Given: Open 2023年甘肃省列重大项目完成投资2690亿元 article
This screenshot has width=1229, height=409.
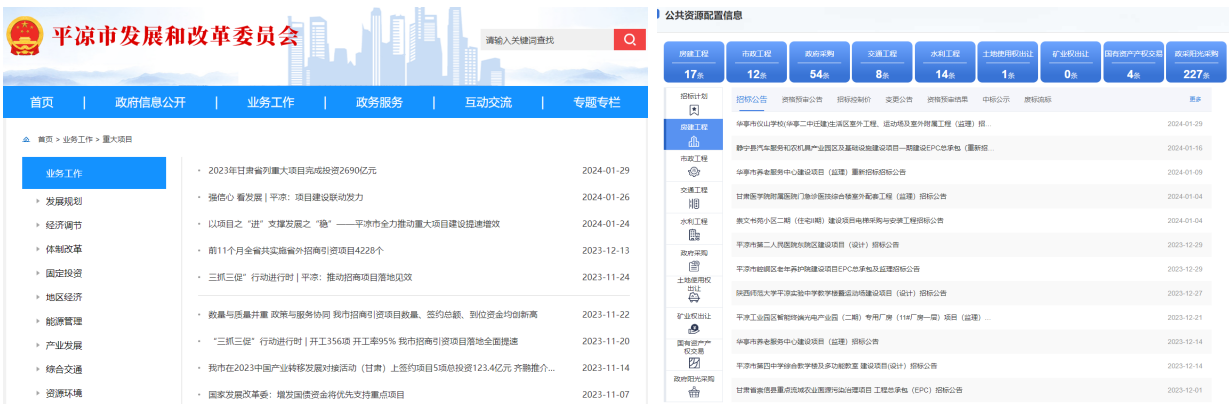Looking at the screenshot, I should 293,170.
